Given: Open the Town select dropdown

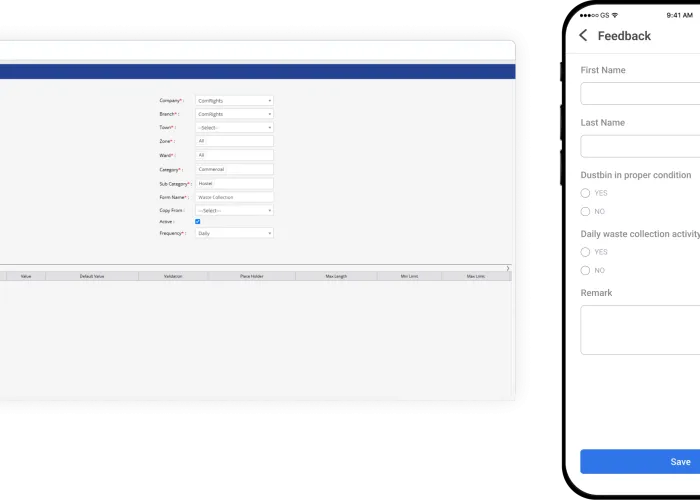Looking at the screenshot, I should click(x=234, y=128).
